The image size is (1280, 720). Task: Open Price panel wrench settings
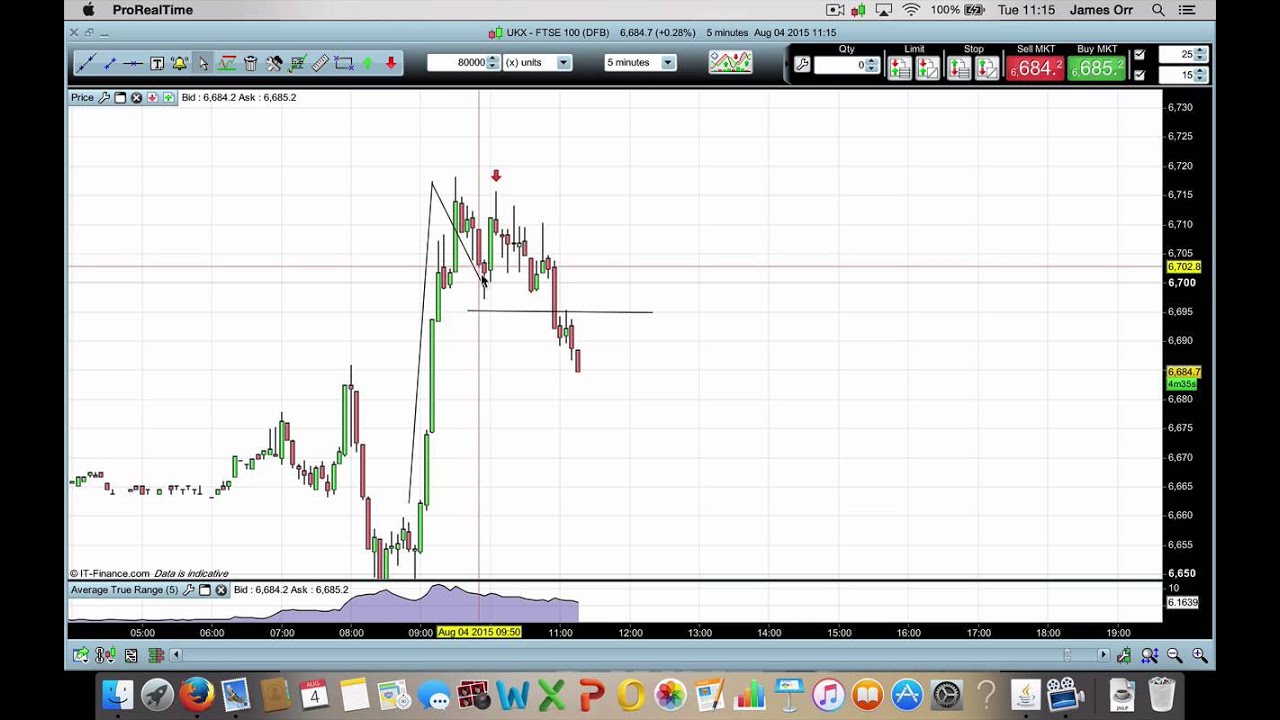coord(103,97)
